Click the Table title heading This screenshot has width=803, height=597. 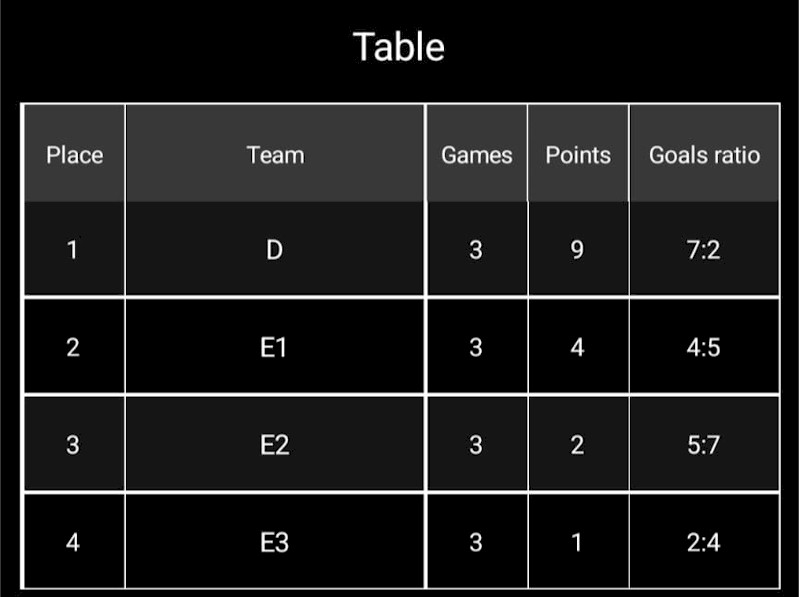[x=399, y=47]
